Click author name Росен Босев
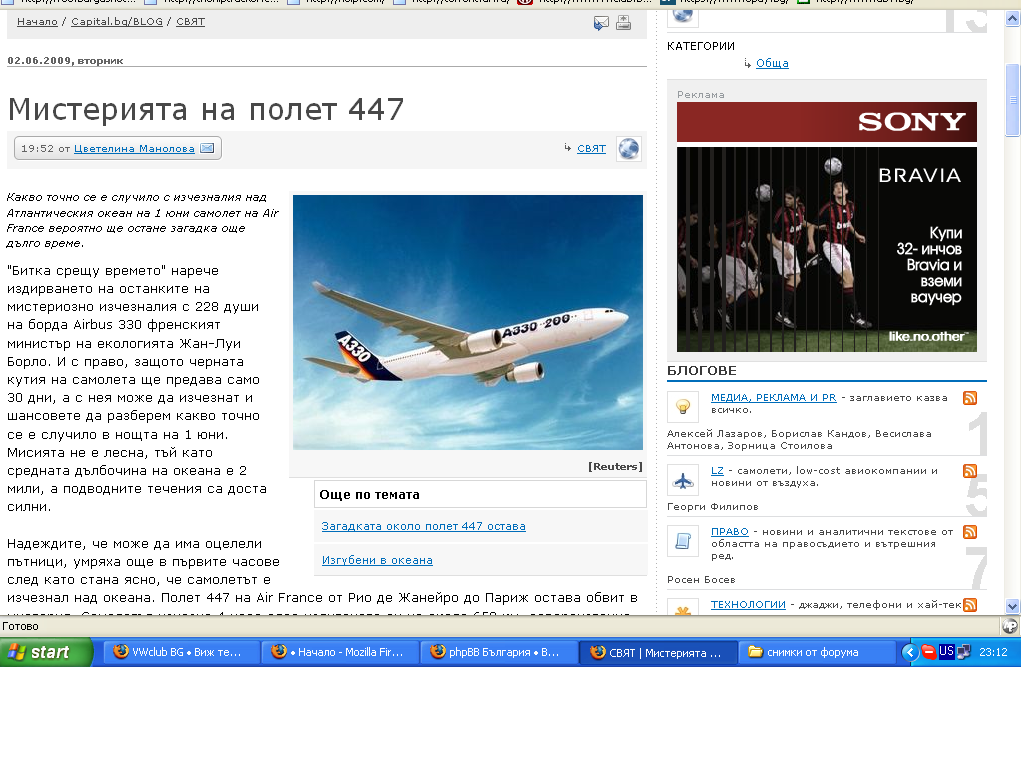 point(701,579)
